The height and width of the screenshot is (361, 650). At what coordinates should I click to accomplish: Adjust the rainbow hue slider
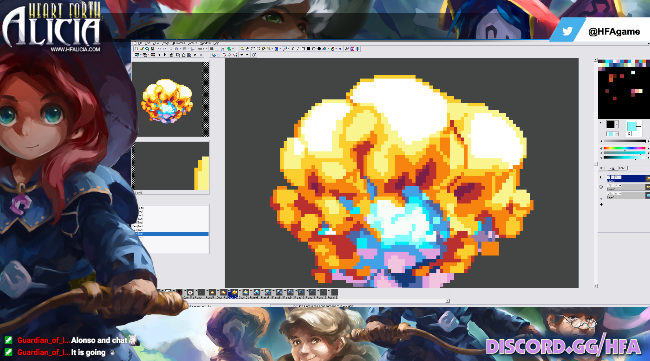[x=625, y=148]
